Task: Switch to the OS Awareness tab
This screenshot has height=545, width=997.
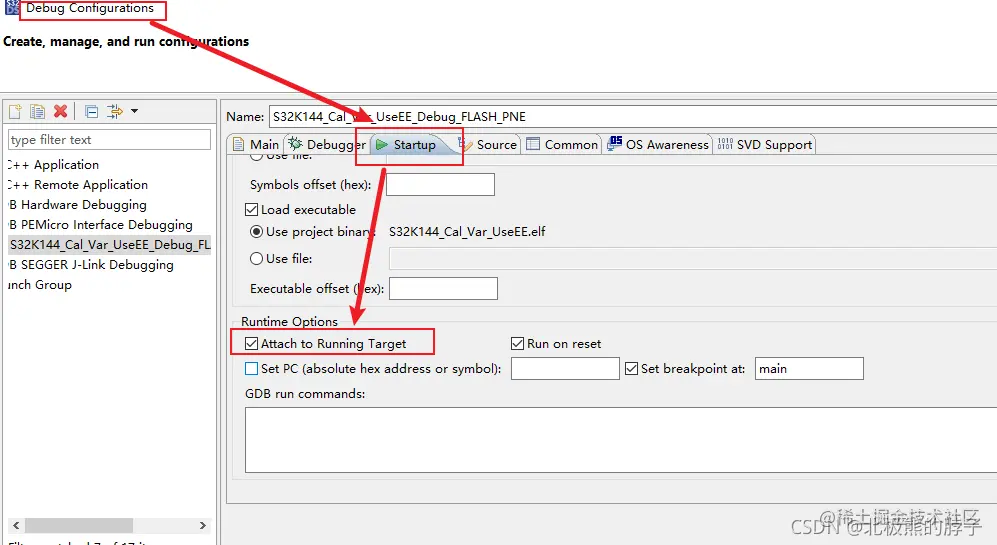Action: (x=657, y=145)
